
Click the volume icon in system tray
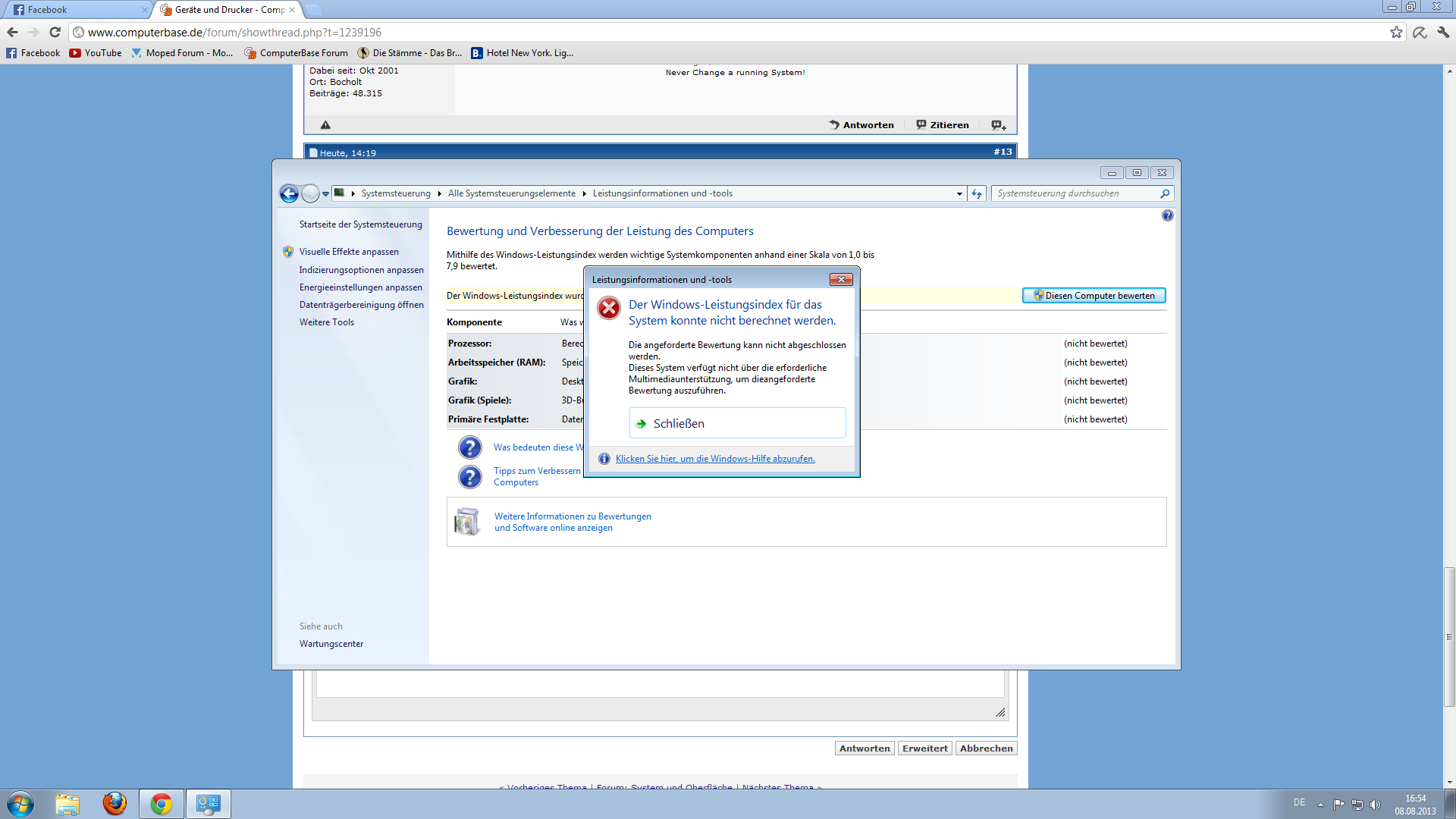click(1376, 804)
